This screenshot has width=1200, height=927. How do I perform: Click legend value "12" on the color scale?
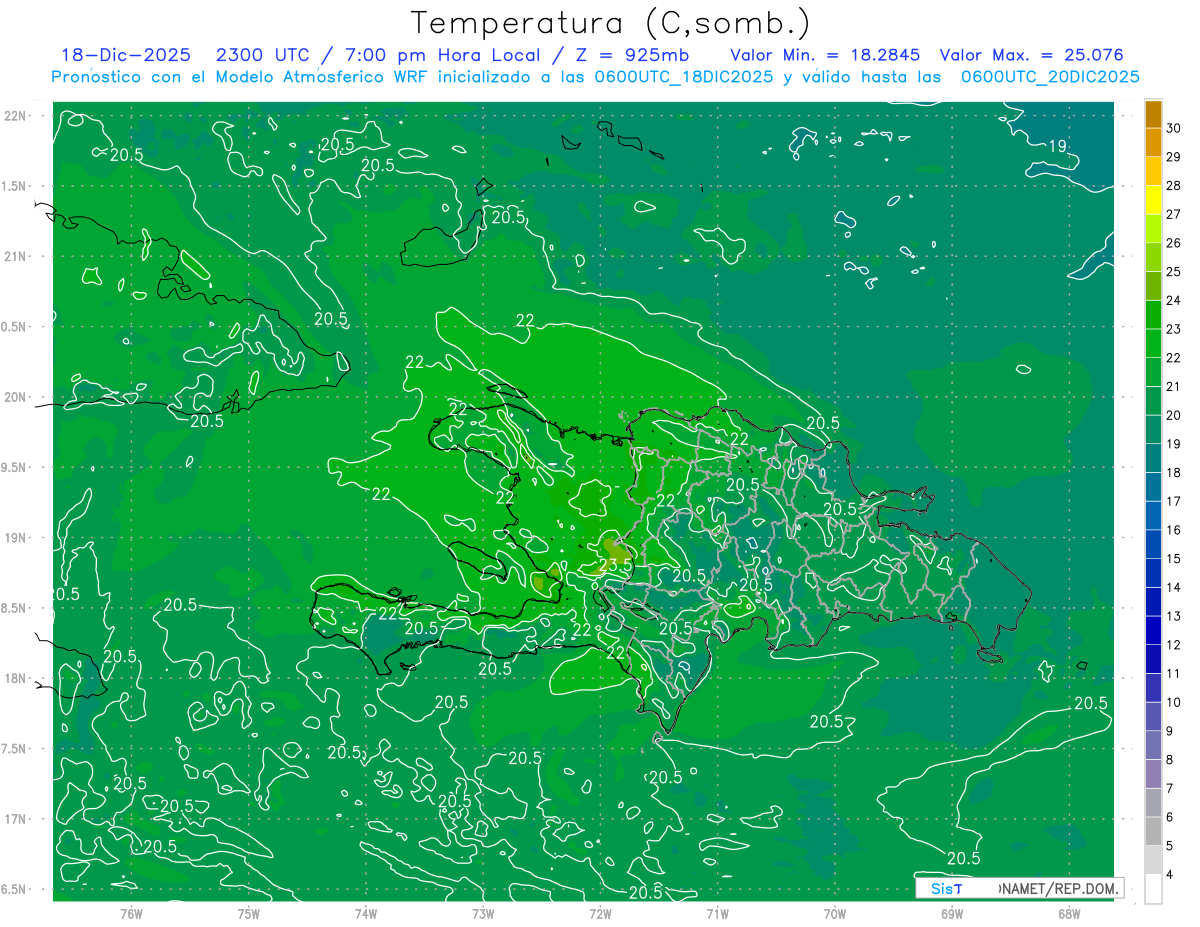point(1174,645)
